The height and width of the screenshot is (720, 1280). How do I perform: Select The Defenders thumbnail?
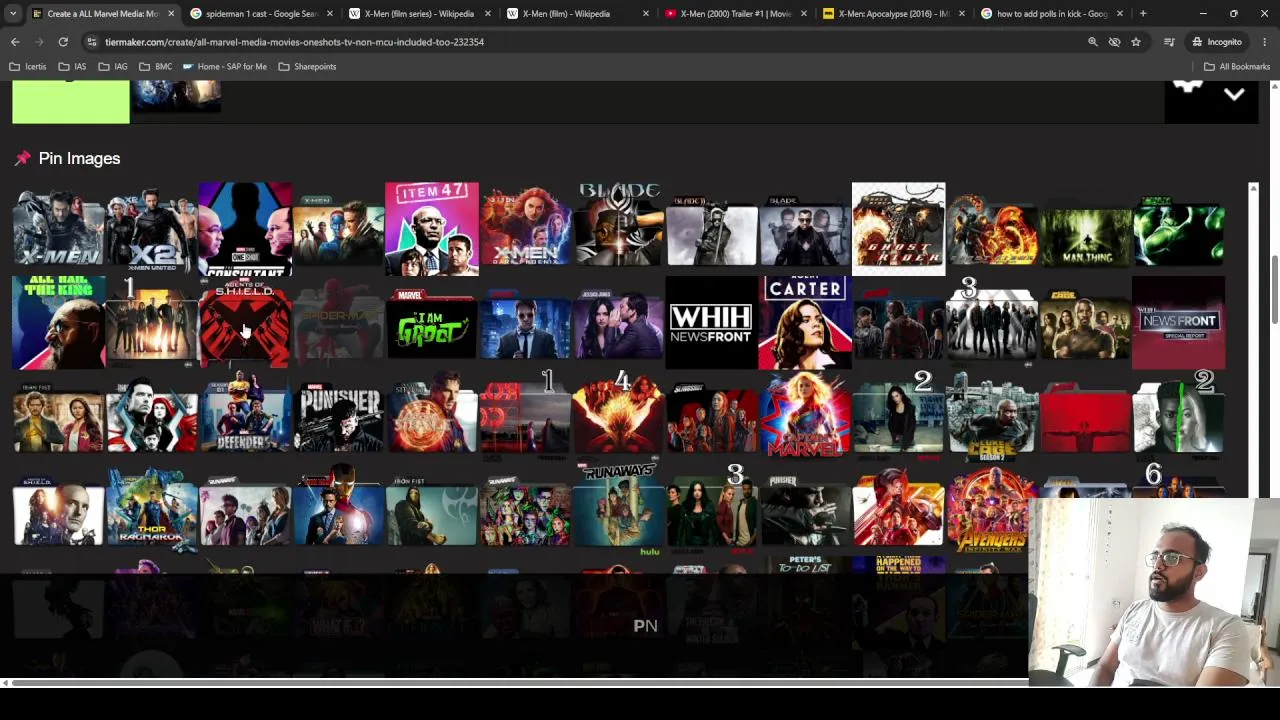click(x=245, y=416)
